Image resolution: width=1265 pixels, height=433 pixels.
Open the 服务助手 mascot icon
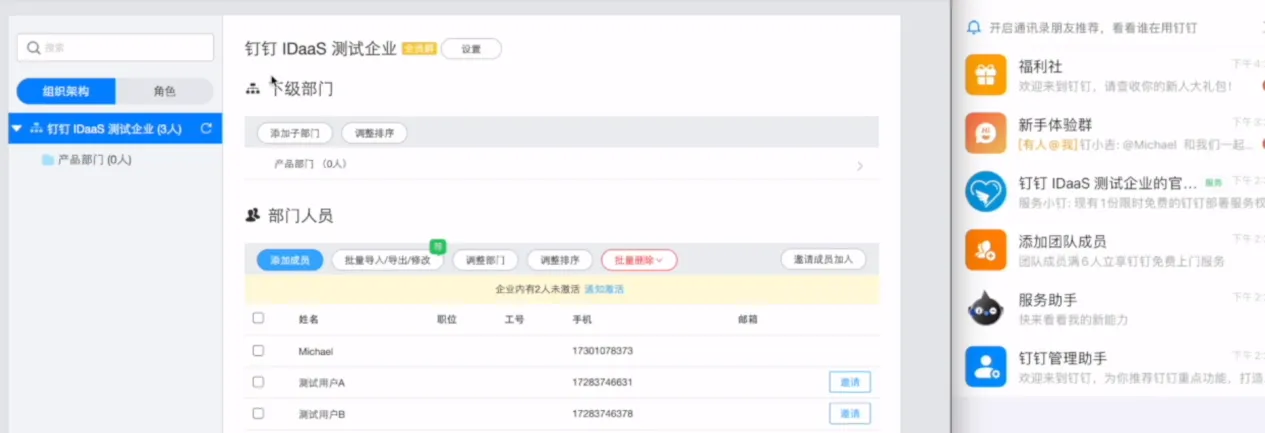pos(985,308)
